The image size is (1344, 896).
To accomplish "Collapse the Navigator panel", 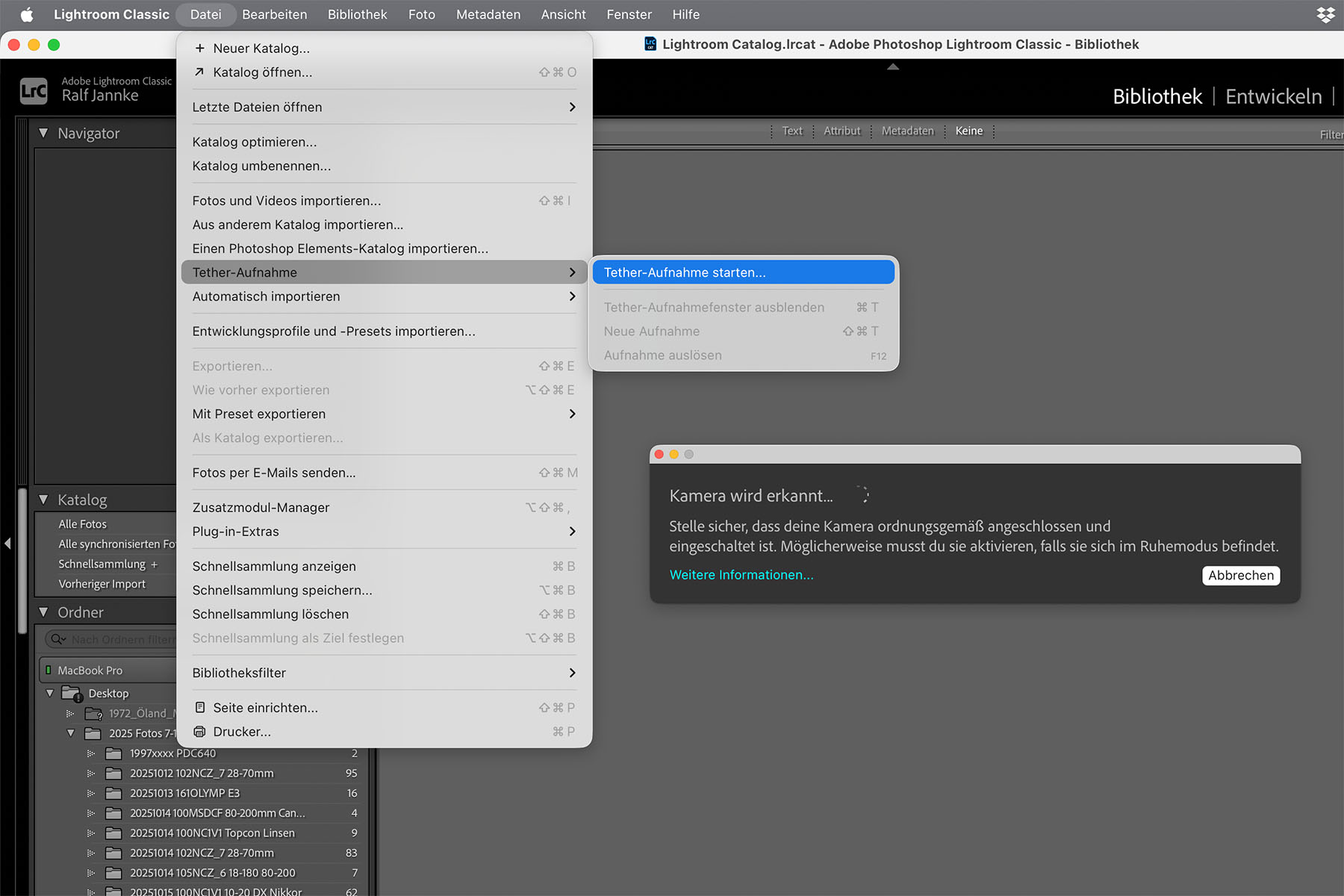I will pos(43,134).
